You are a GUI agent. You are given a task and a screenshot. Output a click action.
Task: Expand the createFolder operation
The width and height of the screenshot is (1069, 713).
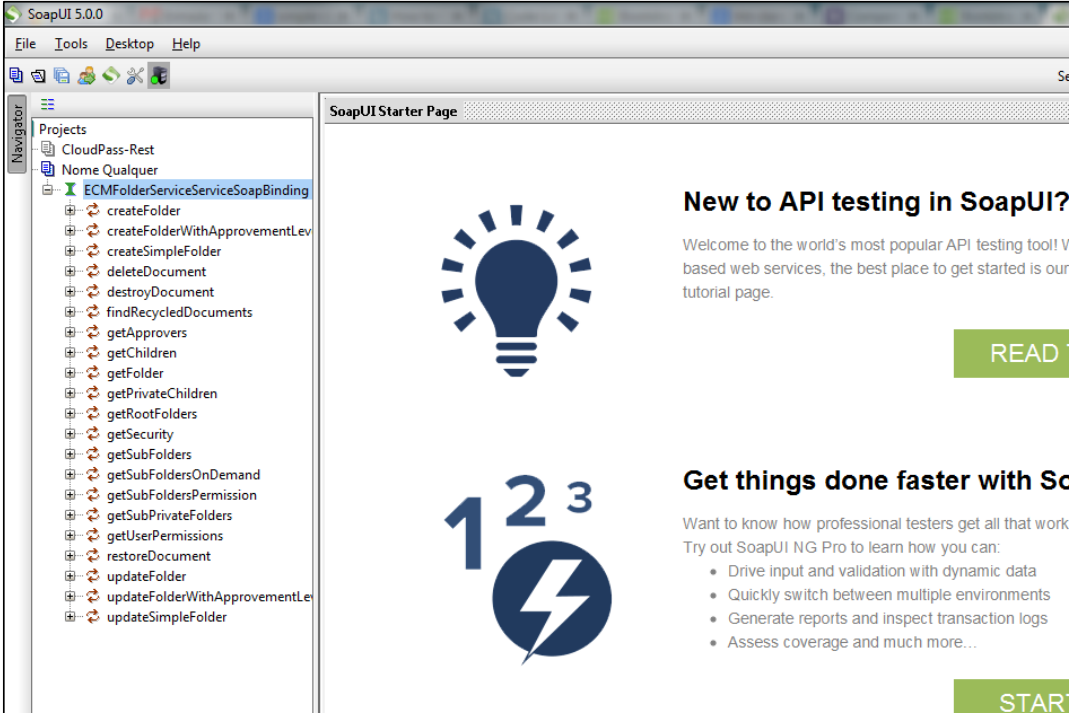point(70,210)
